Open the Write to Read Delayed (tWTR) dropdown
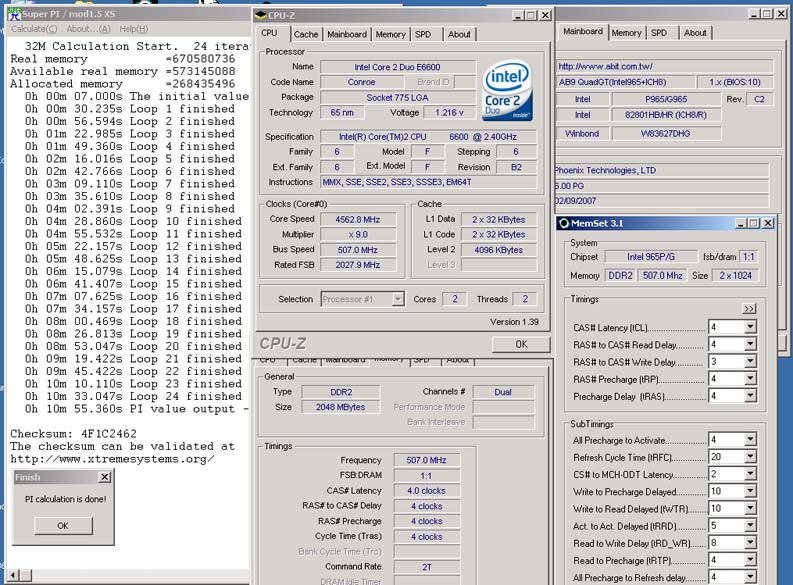The image size is (793, 585). pos(750,508)
